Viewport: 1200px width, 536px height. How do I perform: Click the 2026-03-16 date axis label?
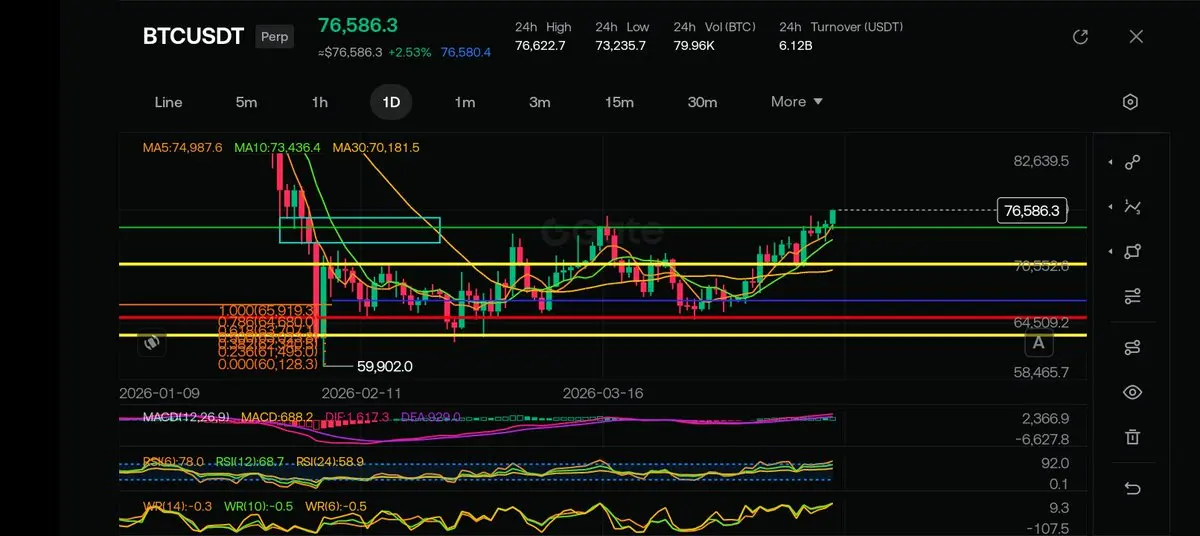603,393
